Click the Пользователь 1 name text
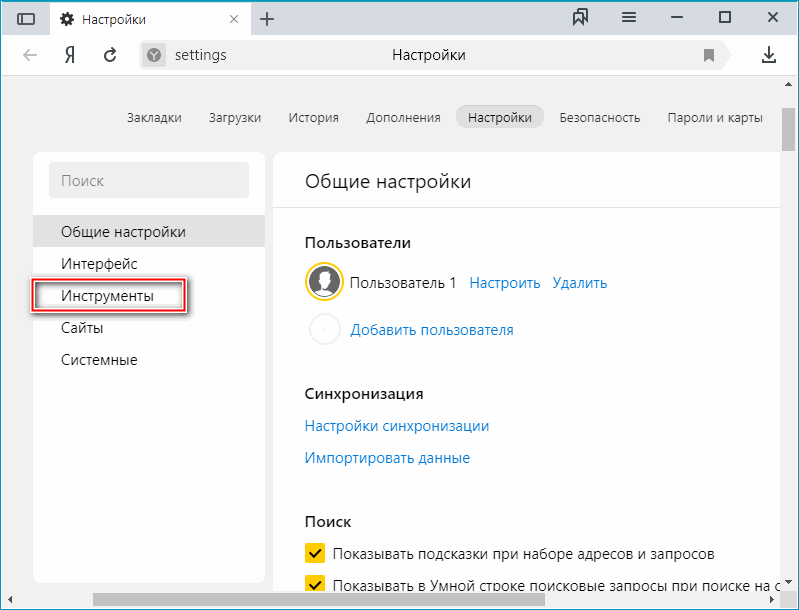The width and height of the screenshot is (799, 610). 403,283
